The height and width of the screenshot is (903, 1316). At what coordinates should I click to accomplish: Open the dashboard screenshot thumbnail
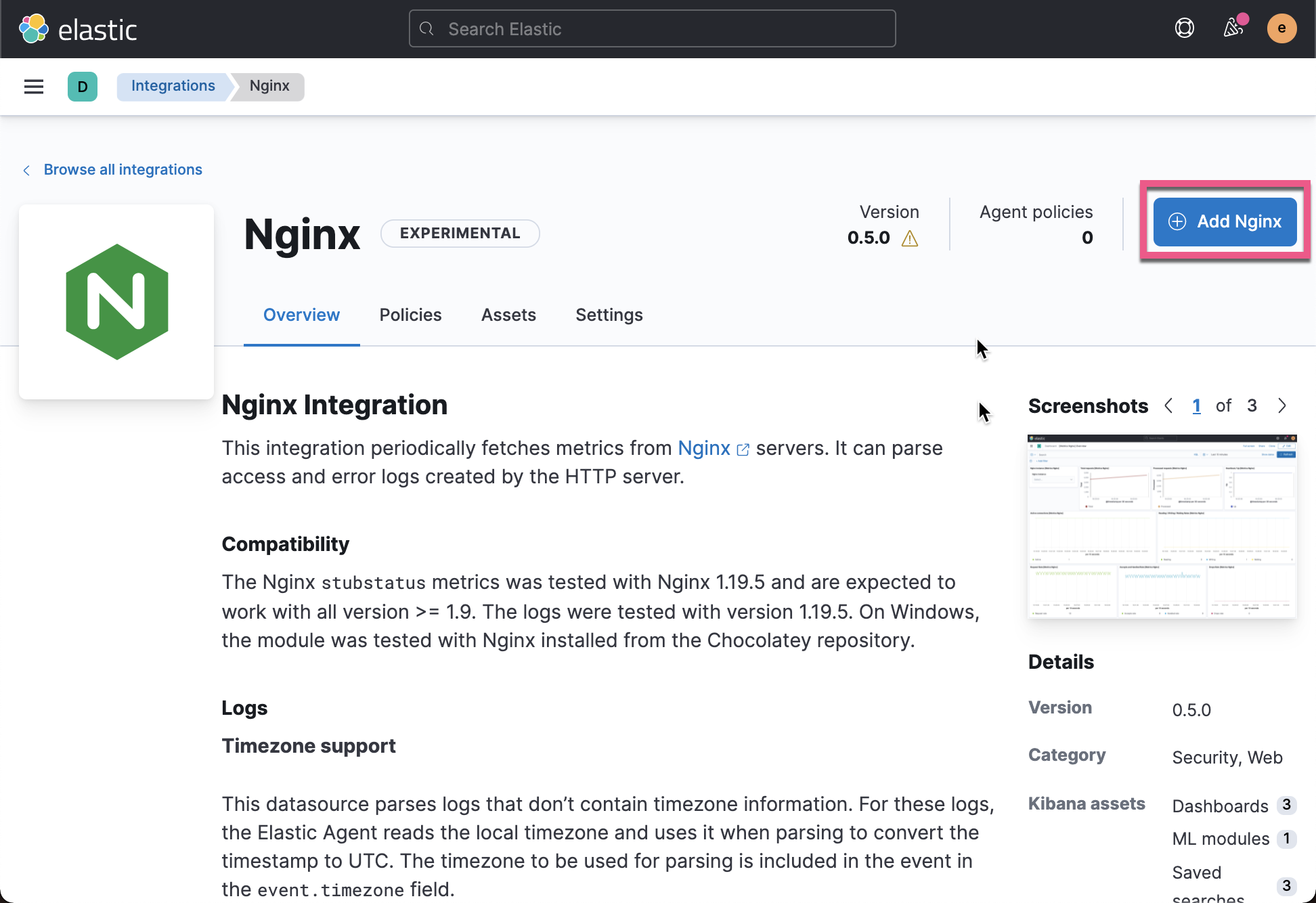(1162, 526)
